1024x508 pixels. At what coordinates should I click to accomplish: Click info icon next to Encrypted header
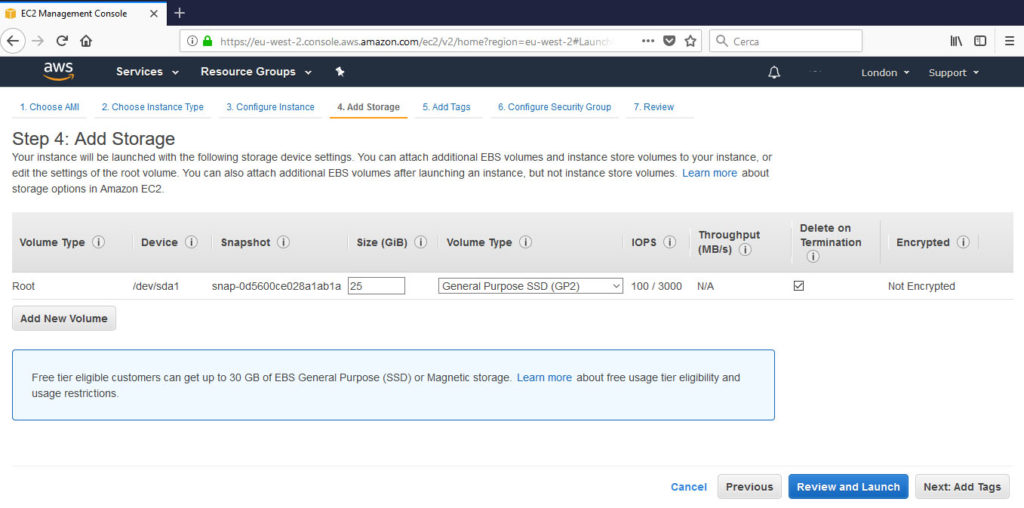(963, 242)
